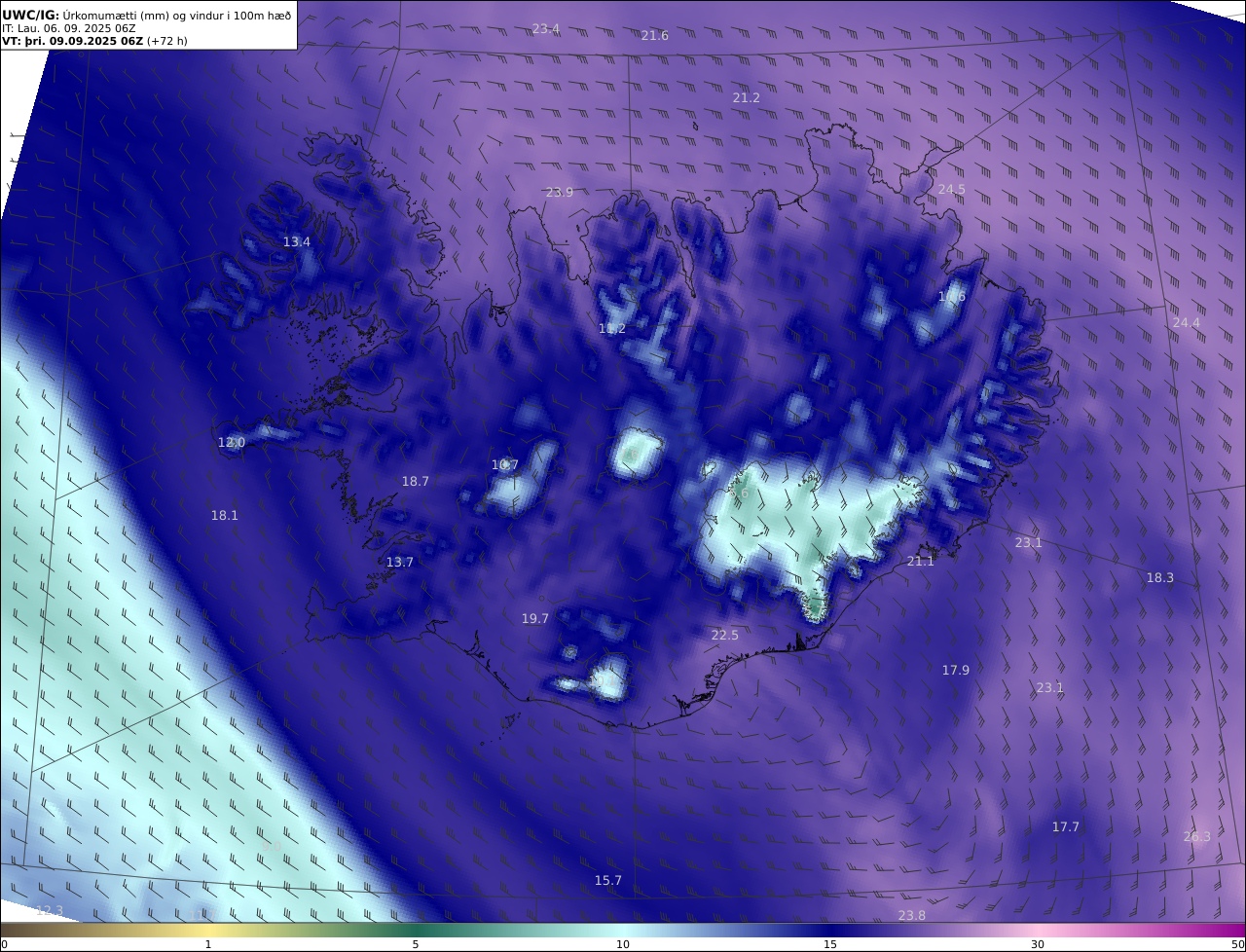This screenshot has width=1246, height=952.
Task: Click the colorbar tick label 15
Action: point(830,944)
